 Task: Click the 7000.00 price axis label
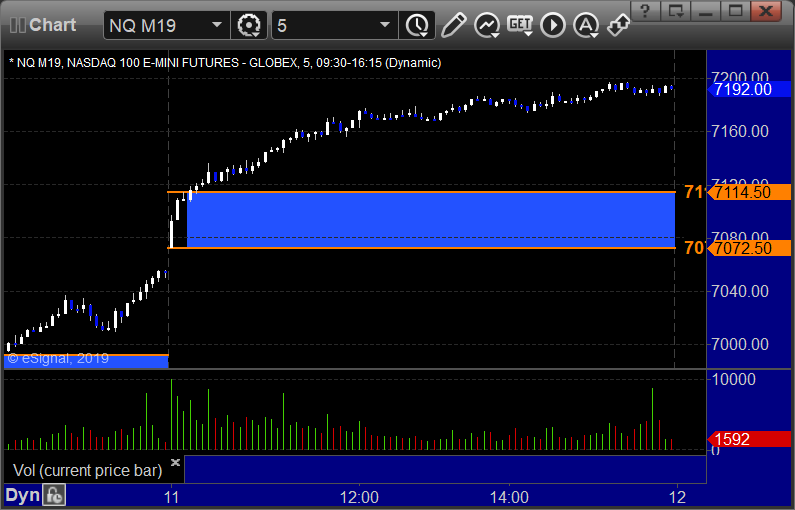740,345
